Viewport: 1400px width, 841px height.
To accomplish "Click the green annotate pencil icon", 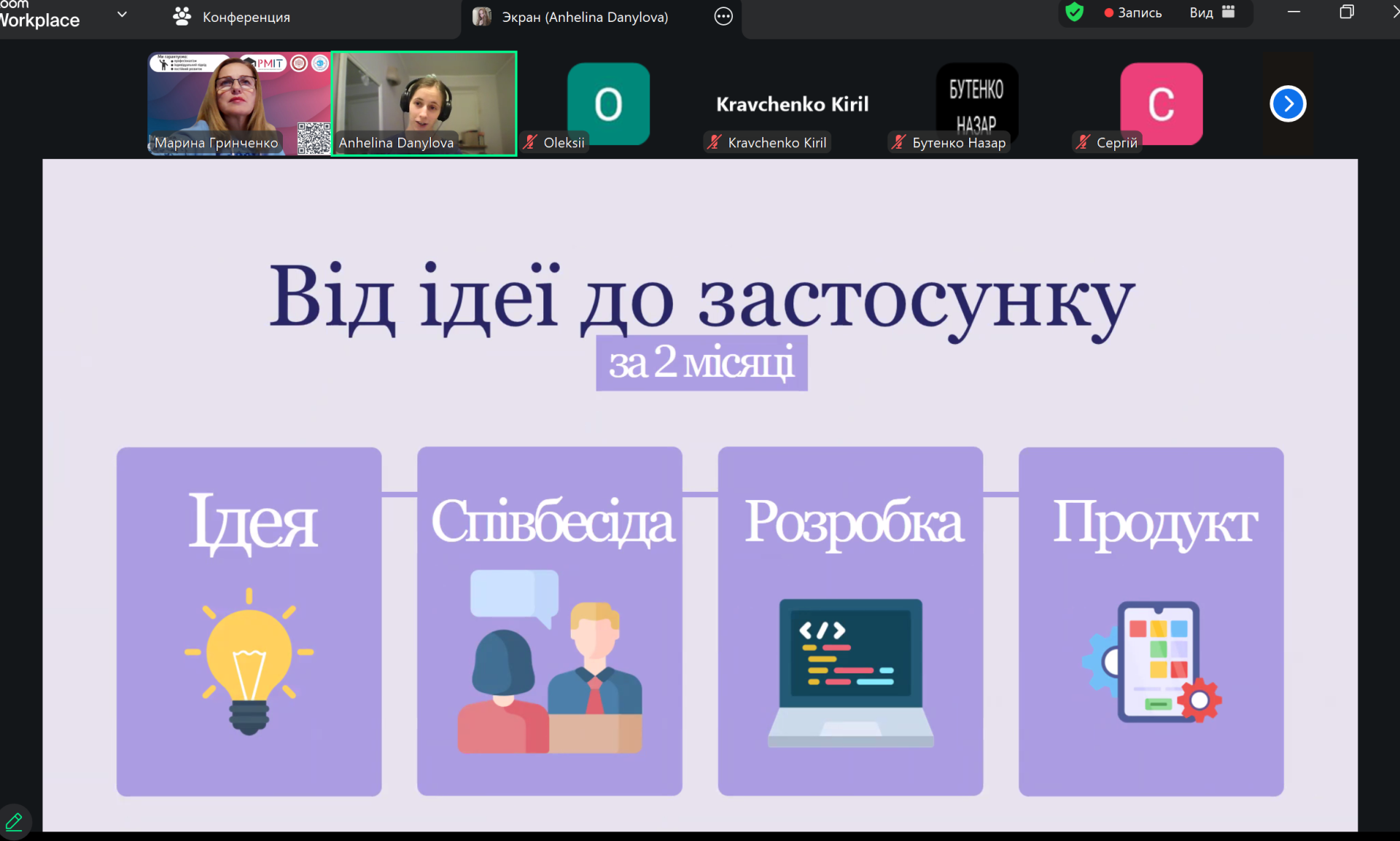I will coord(14,823).
